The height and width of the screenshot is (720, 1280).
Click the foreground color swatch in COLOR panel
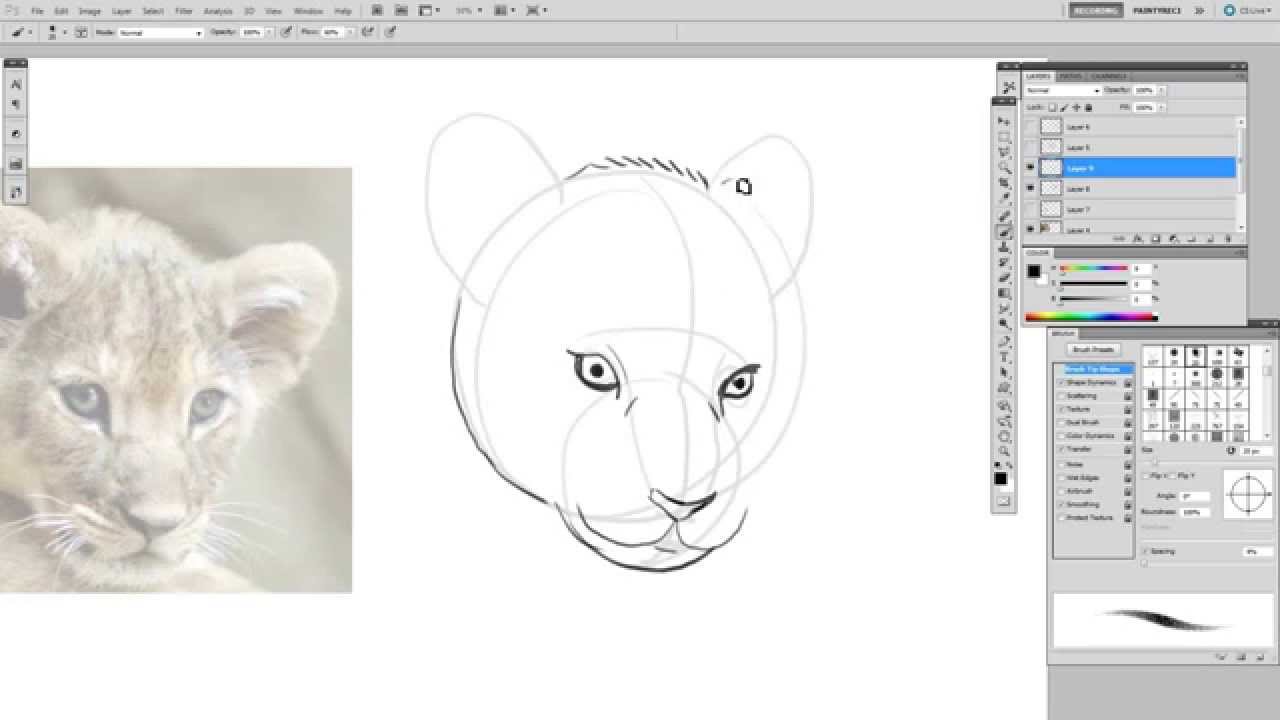tap(1033, 272)
